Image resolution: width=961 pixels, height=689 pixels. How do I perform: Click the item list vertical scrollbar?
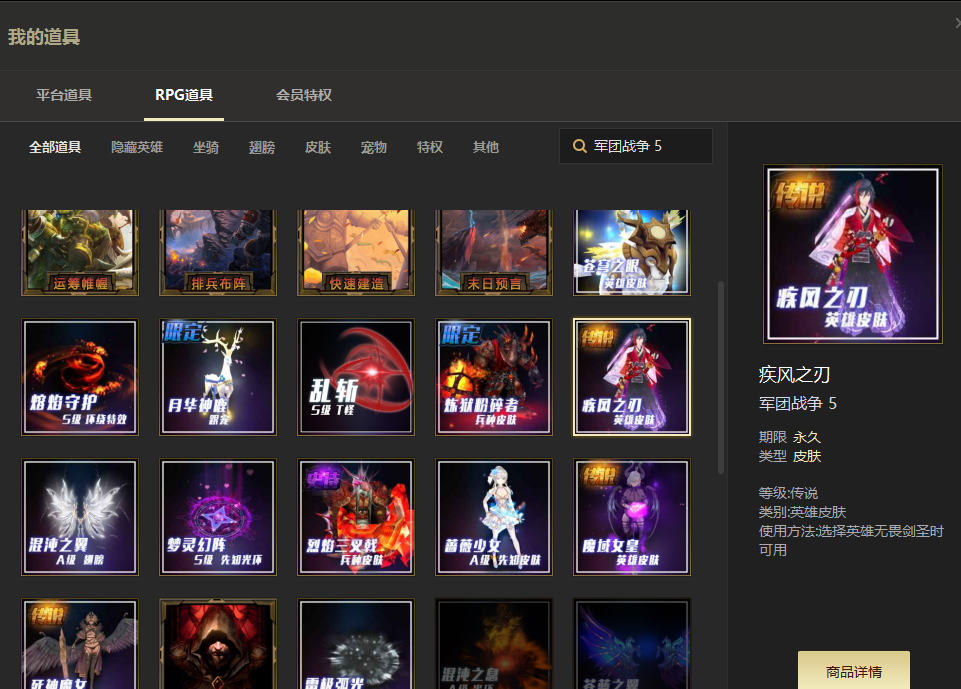[x=721, y=377]
